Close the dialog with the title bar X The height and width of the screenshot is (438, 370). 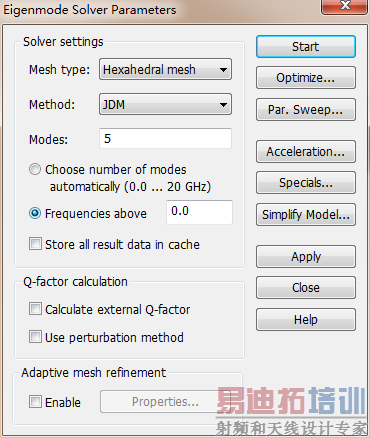[345, 6]
